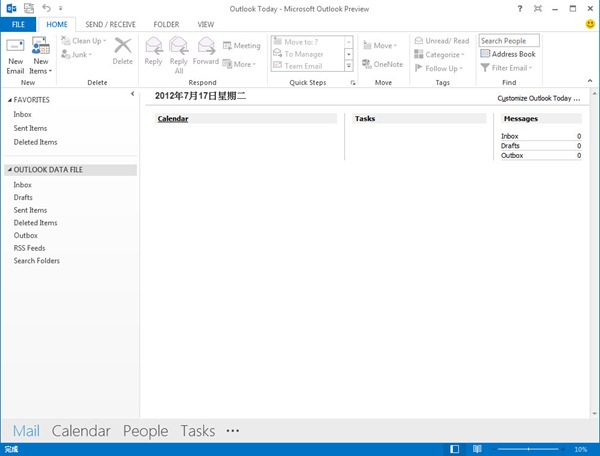Click the Reply All icon

pyautogui.click(x=179, y=46)
